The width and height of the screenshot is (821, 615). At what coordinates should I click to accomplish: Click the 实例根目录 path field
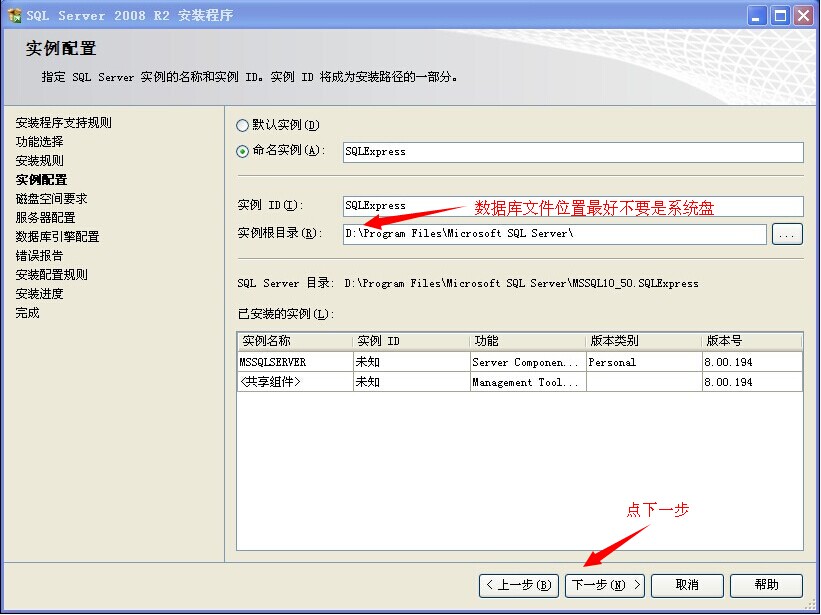click(554, 233)
